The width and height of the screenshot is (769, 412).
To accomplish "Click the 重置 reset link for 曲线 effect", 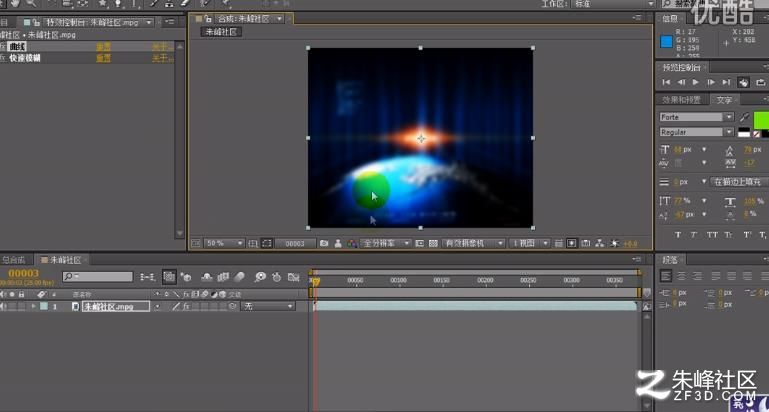I will [x=103, y=47].
